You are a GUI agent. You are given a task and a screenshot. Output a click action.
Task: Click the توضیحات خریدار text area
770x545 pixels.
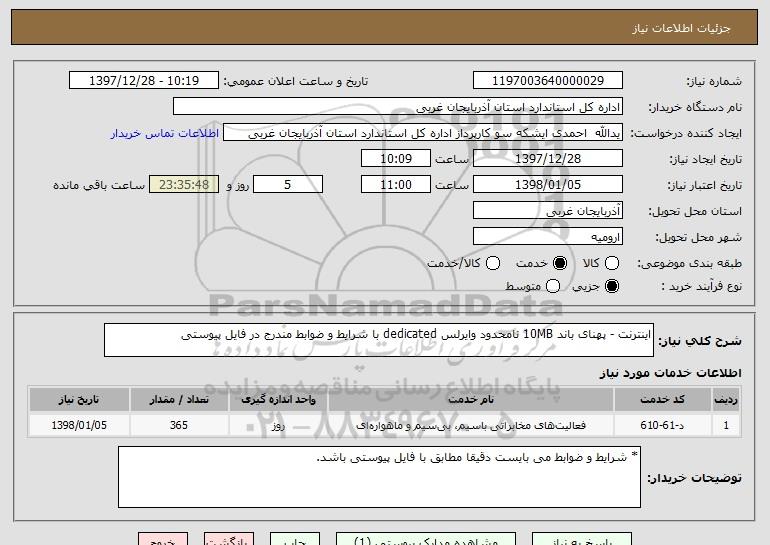379,477
